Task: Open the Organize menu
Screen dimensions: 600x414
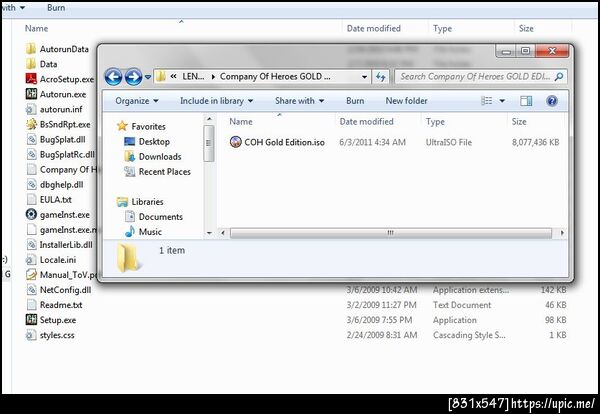Action: [x=137, y=101]
